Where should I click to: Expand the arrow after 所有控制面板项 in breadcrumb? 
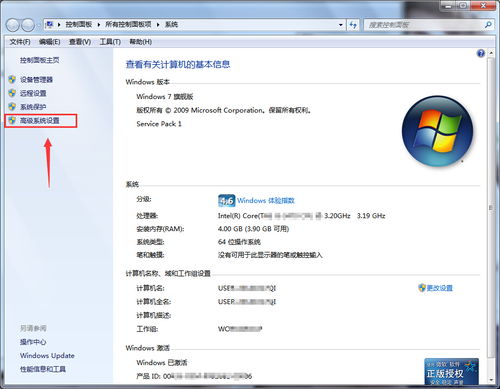(x=158, y=25)
